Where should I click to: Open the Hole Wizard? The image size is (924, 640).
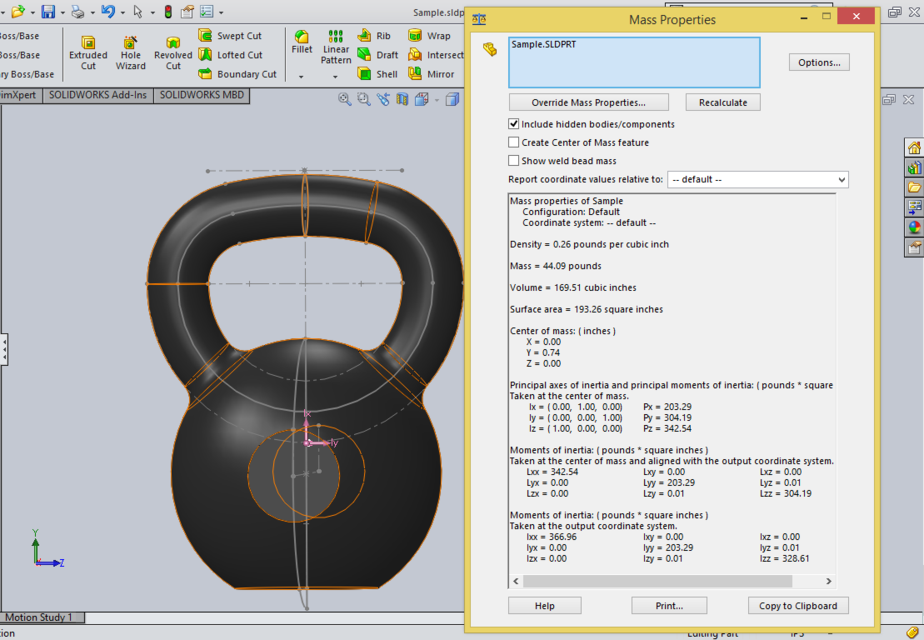point(131,50)
